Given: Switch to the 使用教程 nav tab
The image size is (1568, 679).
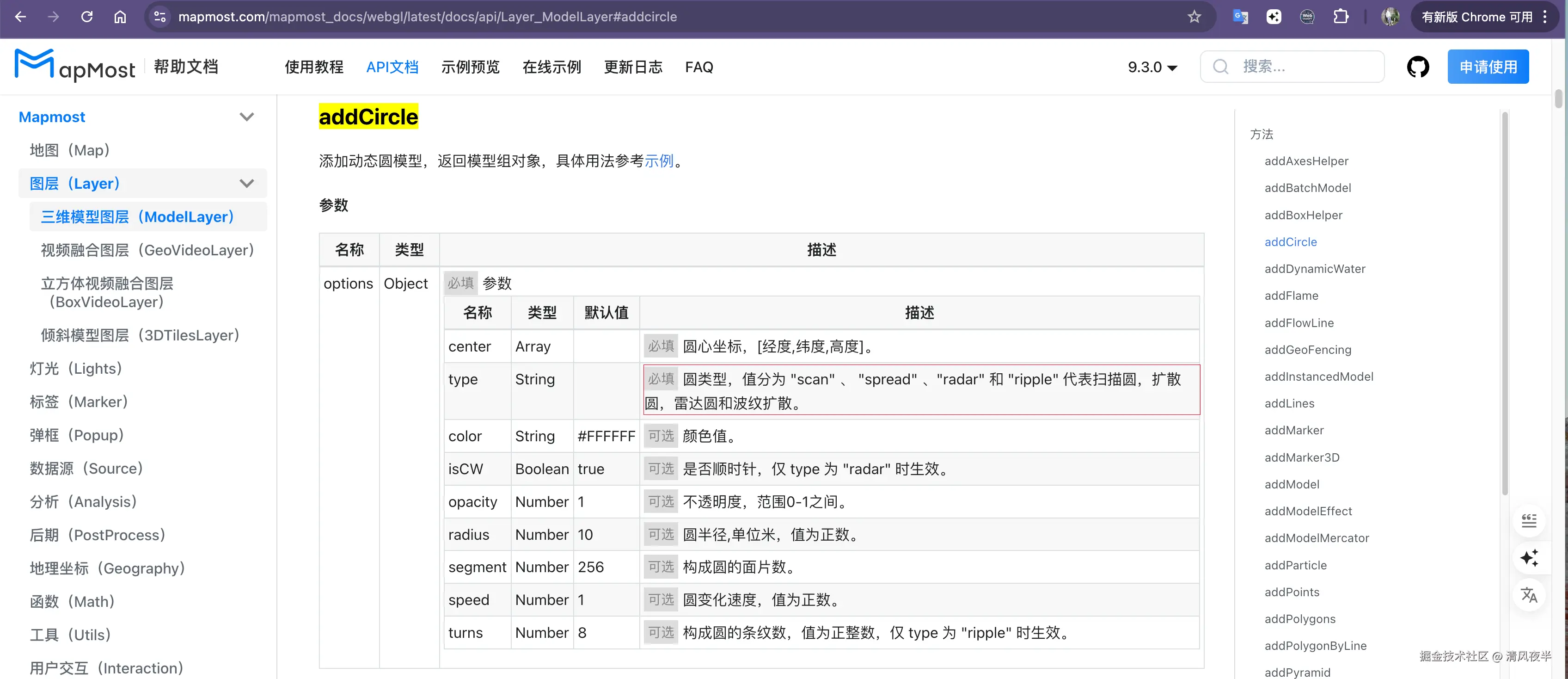Looking at the screenshot, I should pyautogui.click(x=314, y=67).
